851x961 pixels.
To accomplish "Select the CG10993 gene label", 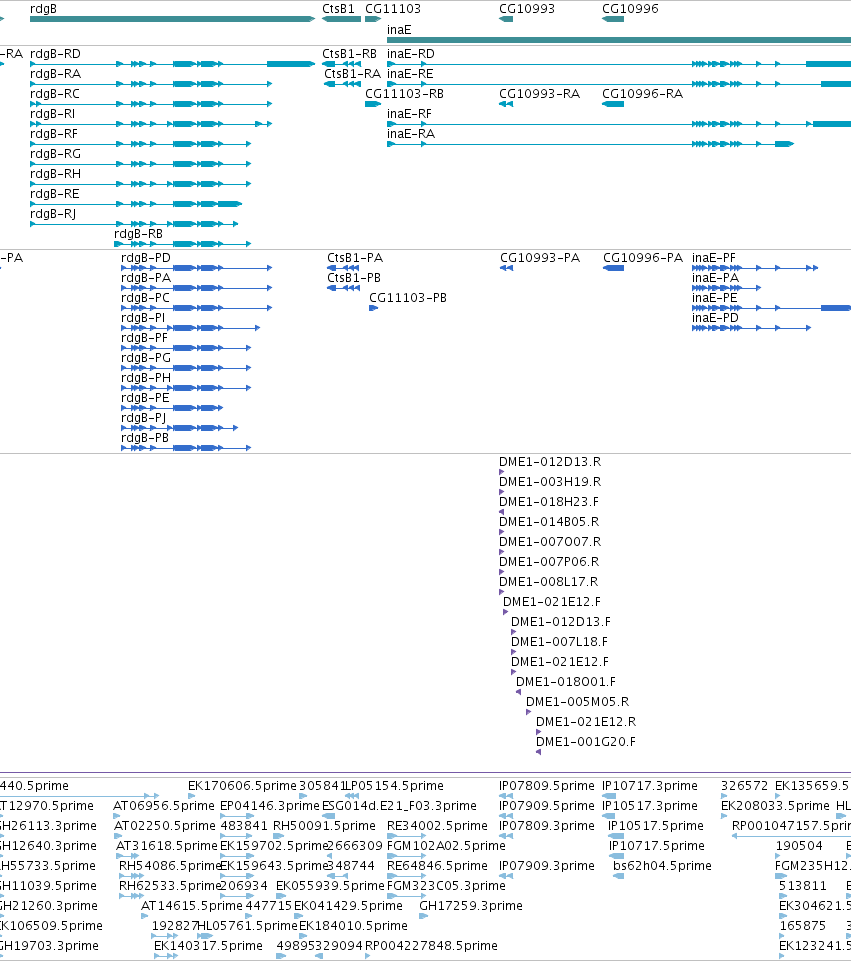I will tap(527, 9).
